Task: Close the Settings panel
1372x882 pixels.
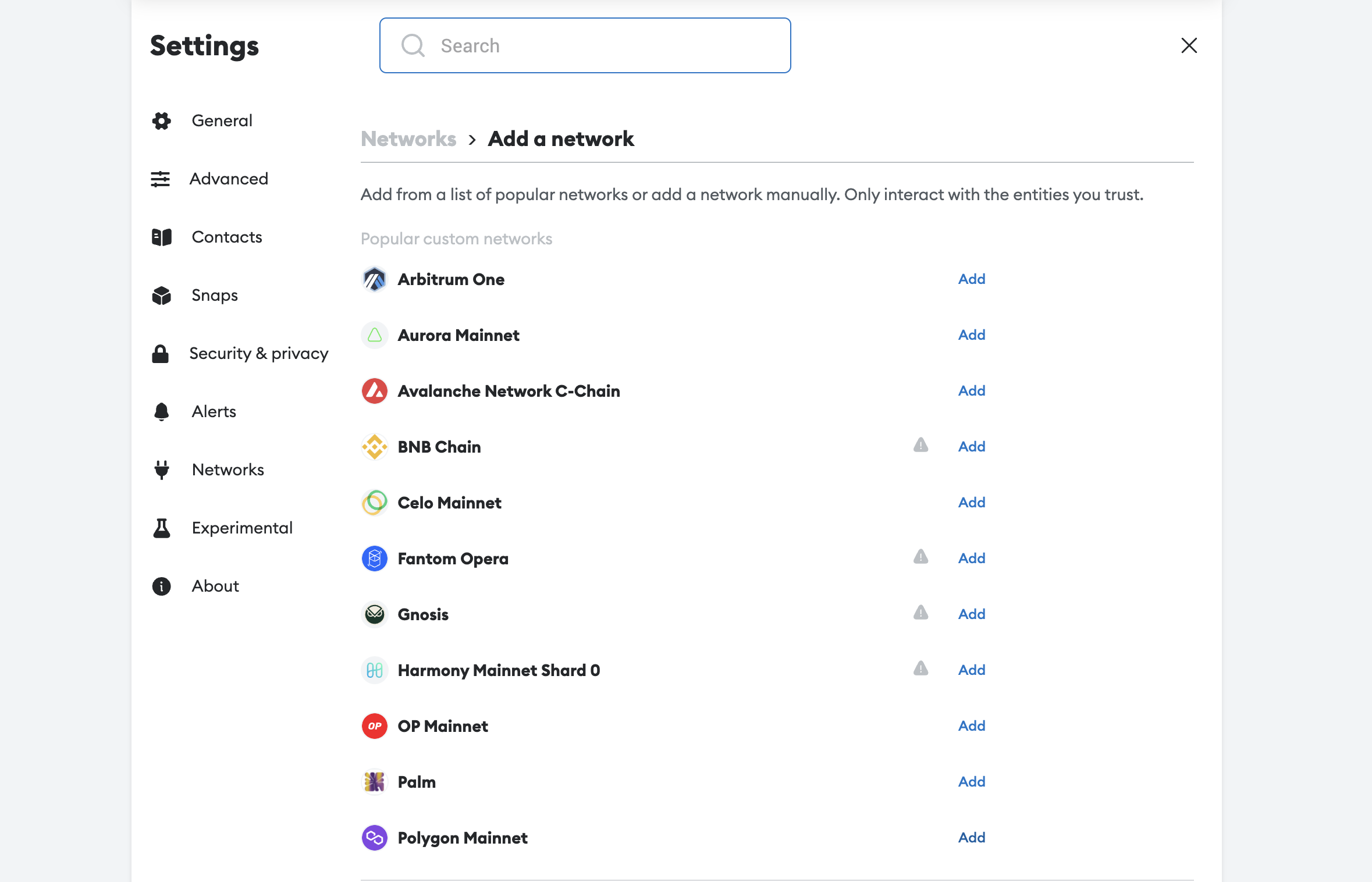Action: (x=1189, y=45)
